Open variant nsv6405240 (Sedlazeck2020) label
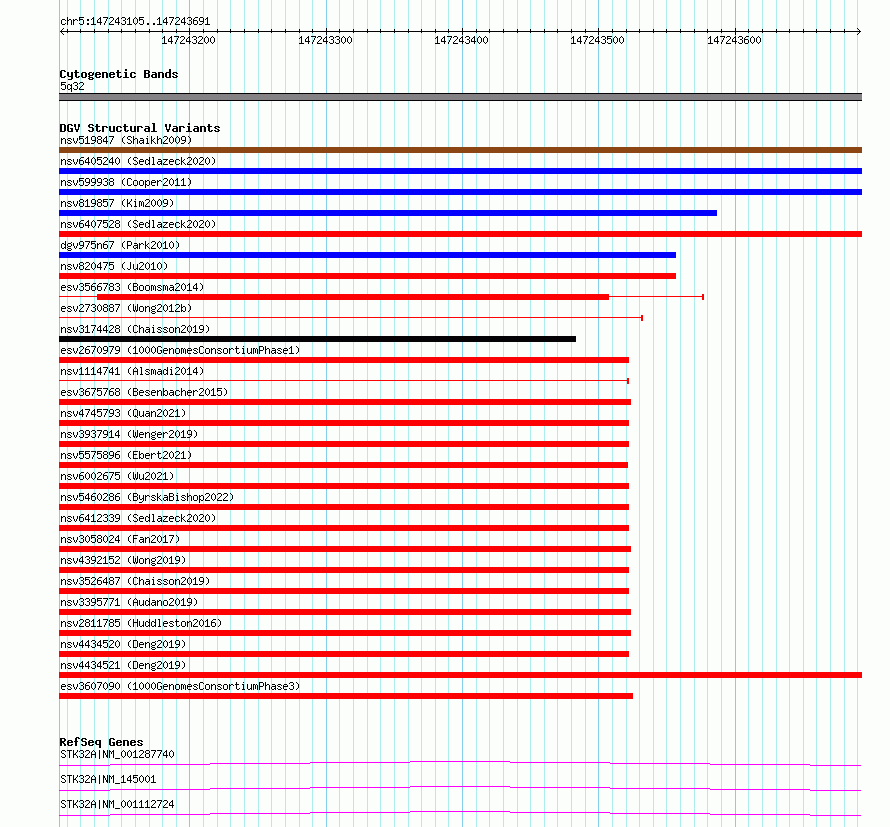 tap(138, 161)
